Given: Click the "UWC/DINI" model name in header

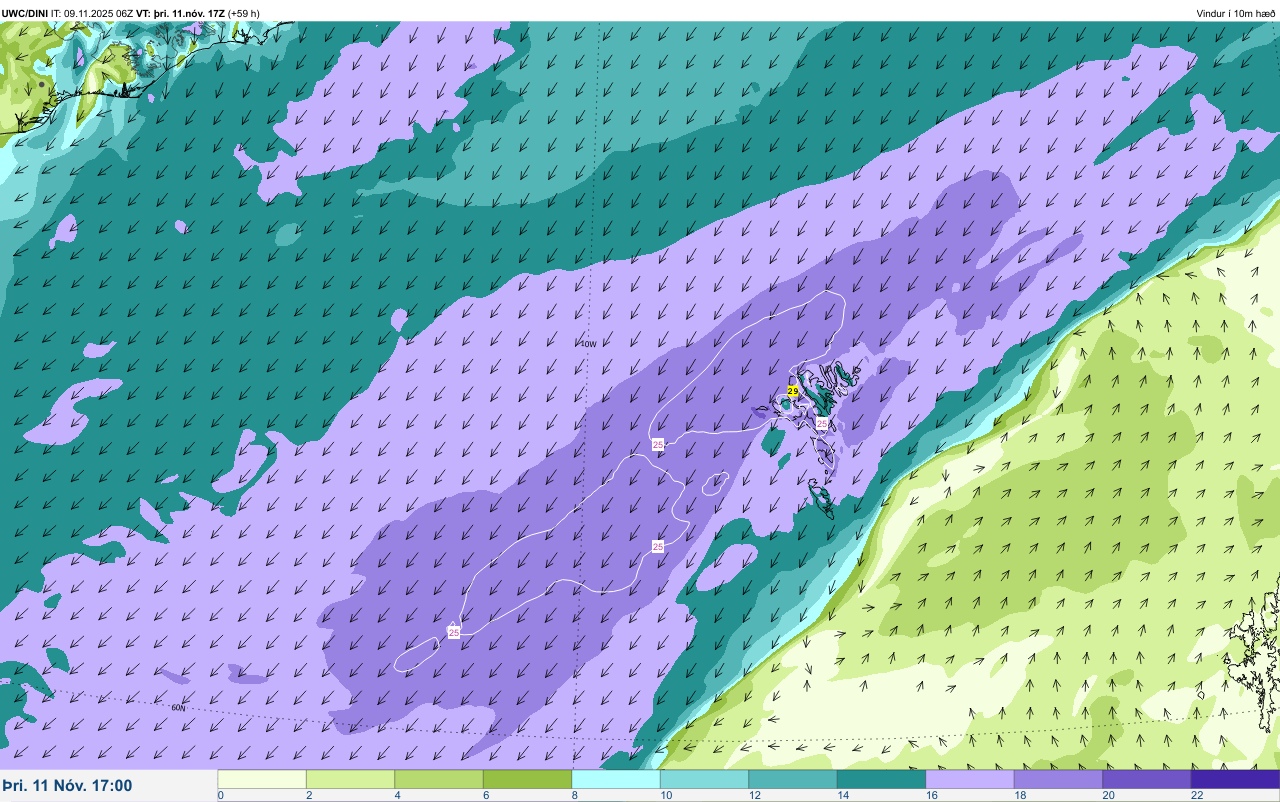Looking at the screenshot, I should click(25, 13).
